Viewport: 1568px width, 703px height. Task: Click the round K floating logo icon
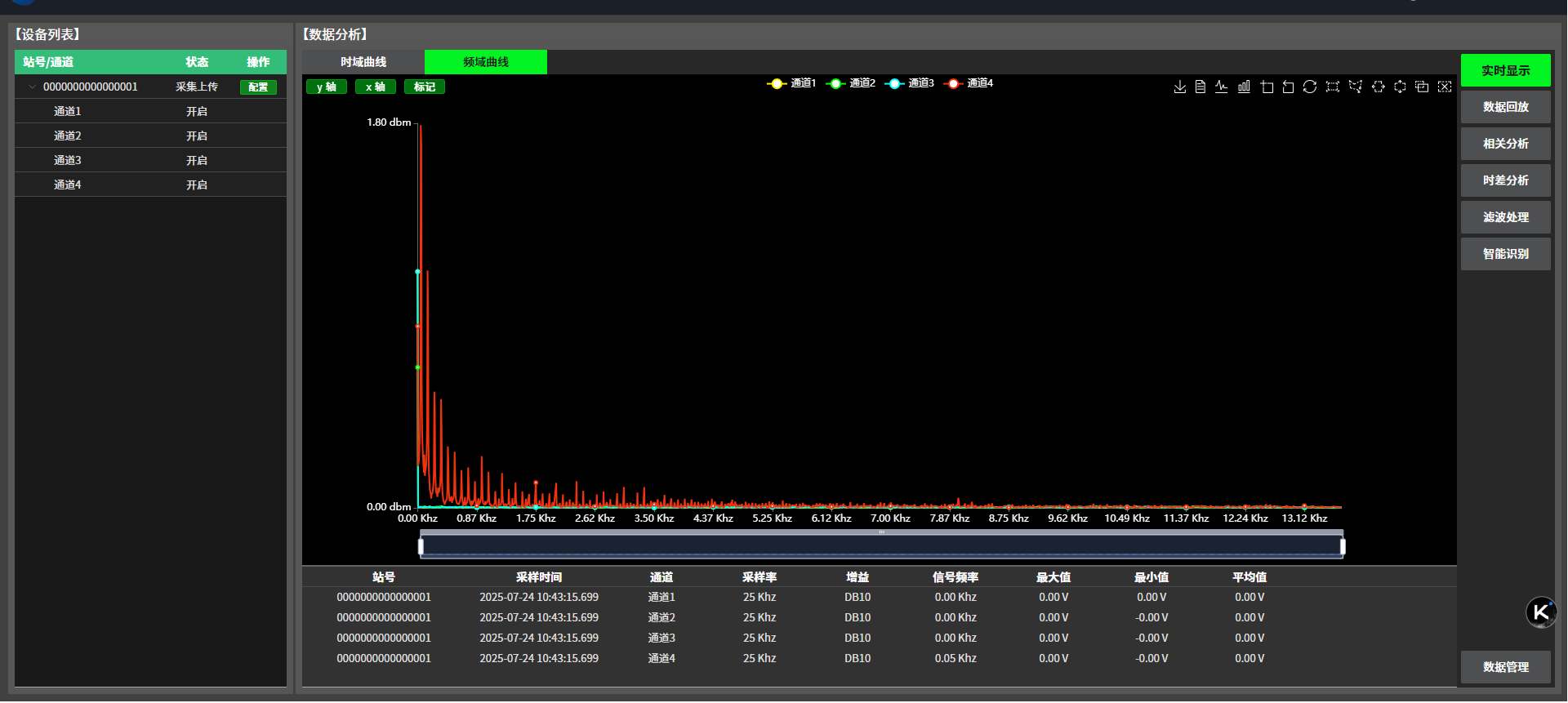(x=1542, y=612)
